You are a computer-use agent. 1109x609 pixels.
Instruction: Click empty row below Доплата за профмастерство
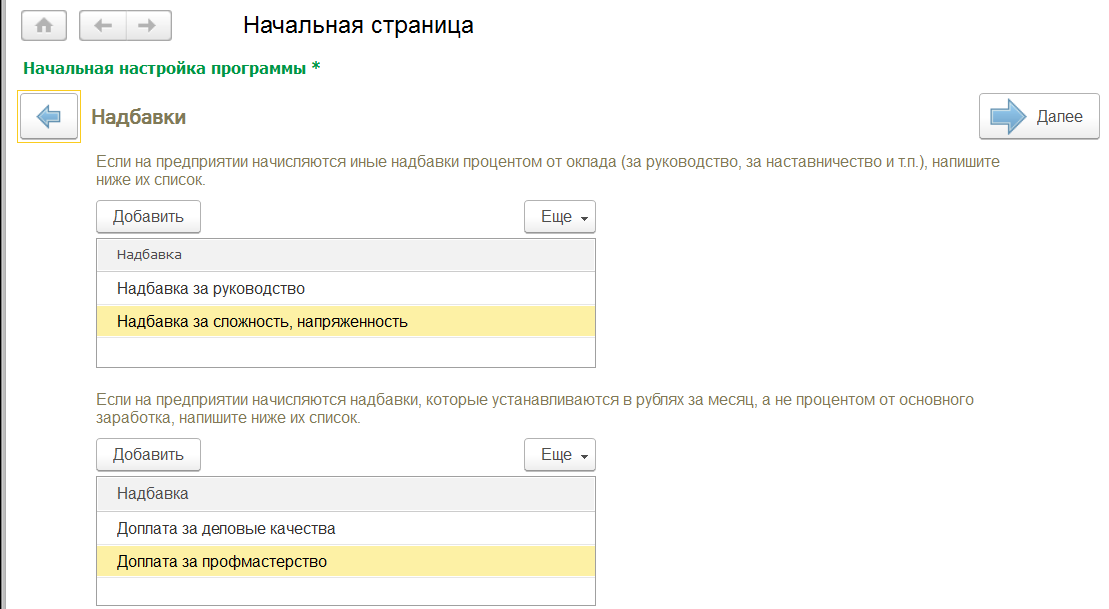345,591
